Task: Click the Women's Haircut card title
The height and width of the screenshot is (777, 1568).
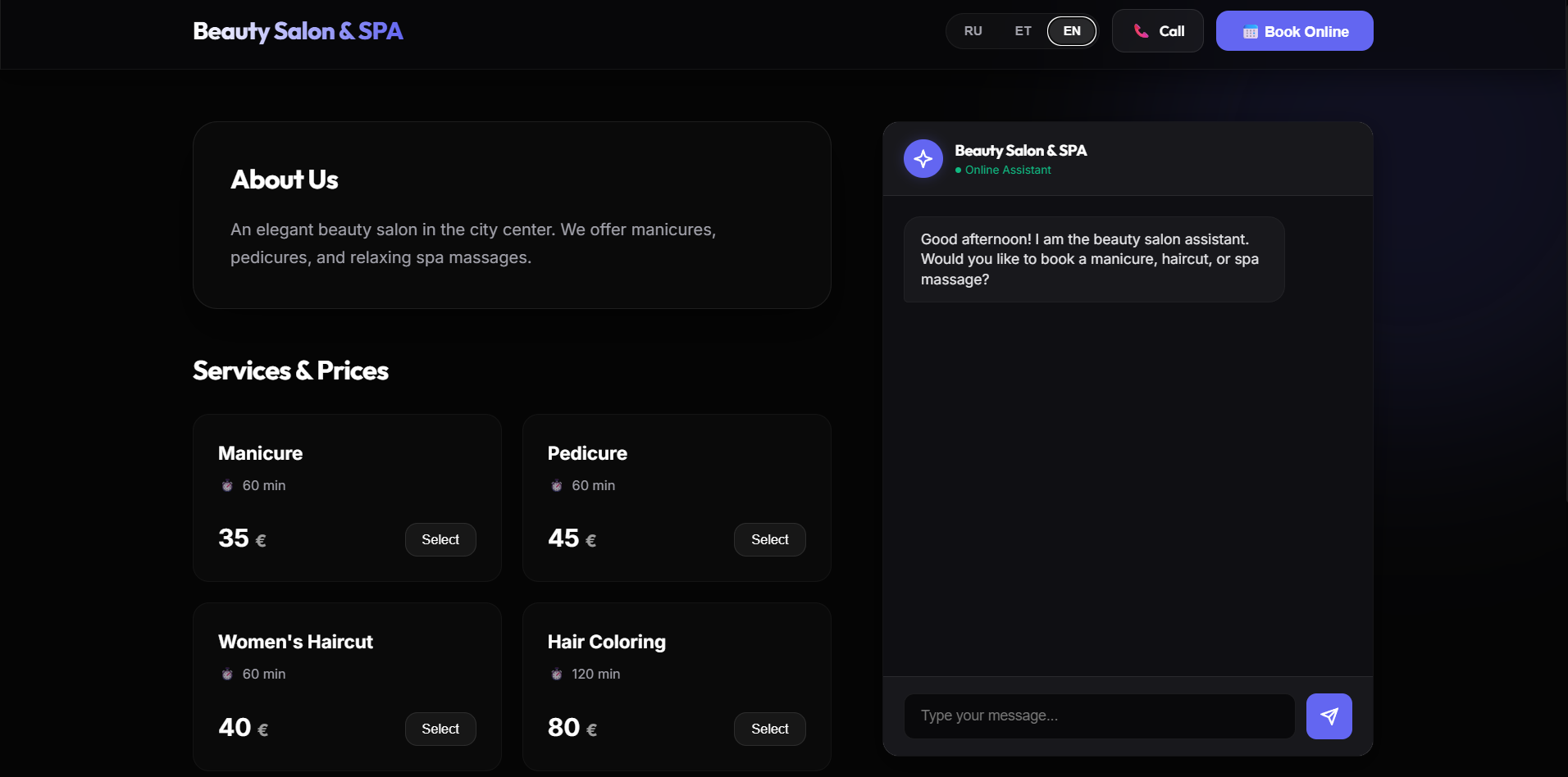Action: (x=295, y=642)
